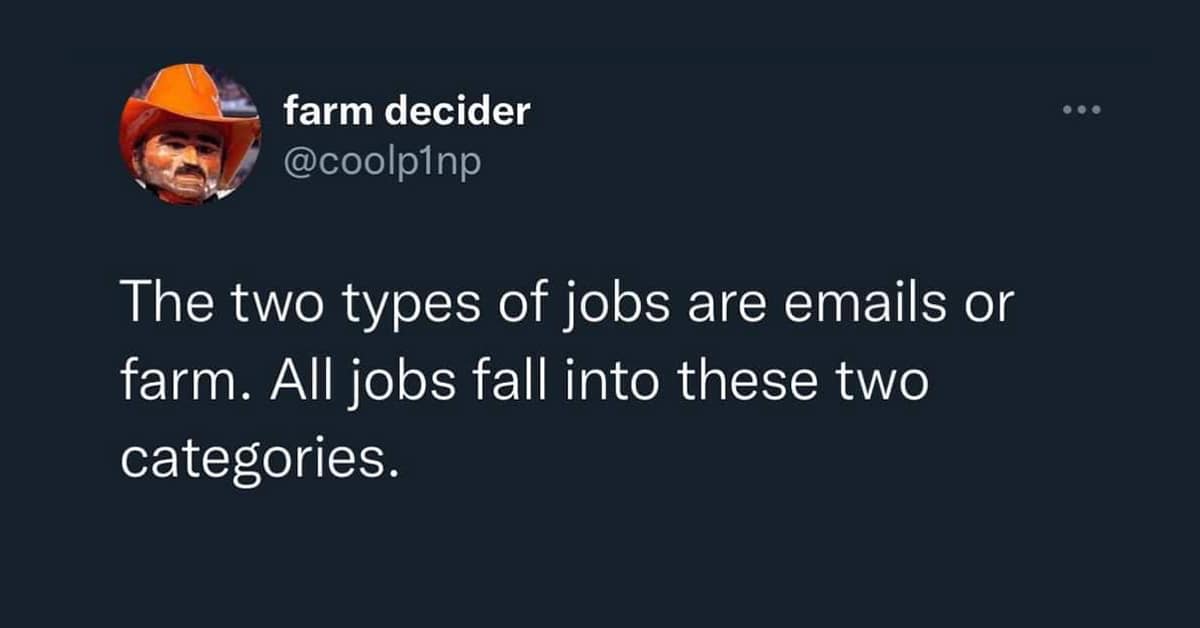The width and height of the screenshot is (1200, 628).
Task: Click the word "The" starting the tweet
Action: click(162, 306)
